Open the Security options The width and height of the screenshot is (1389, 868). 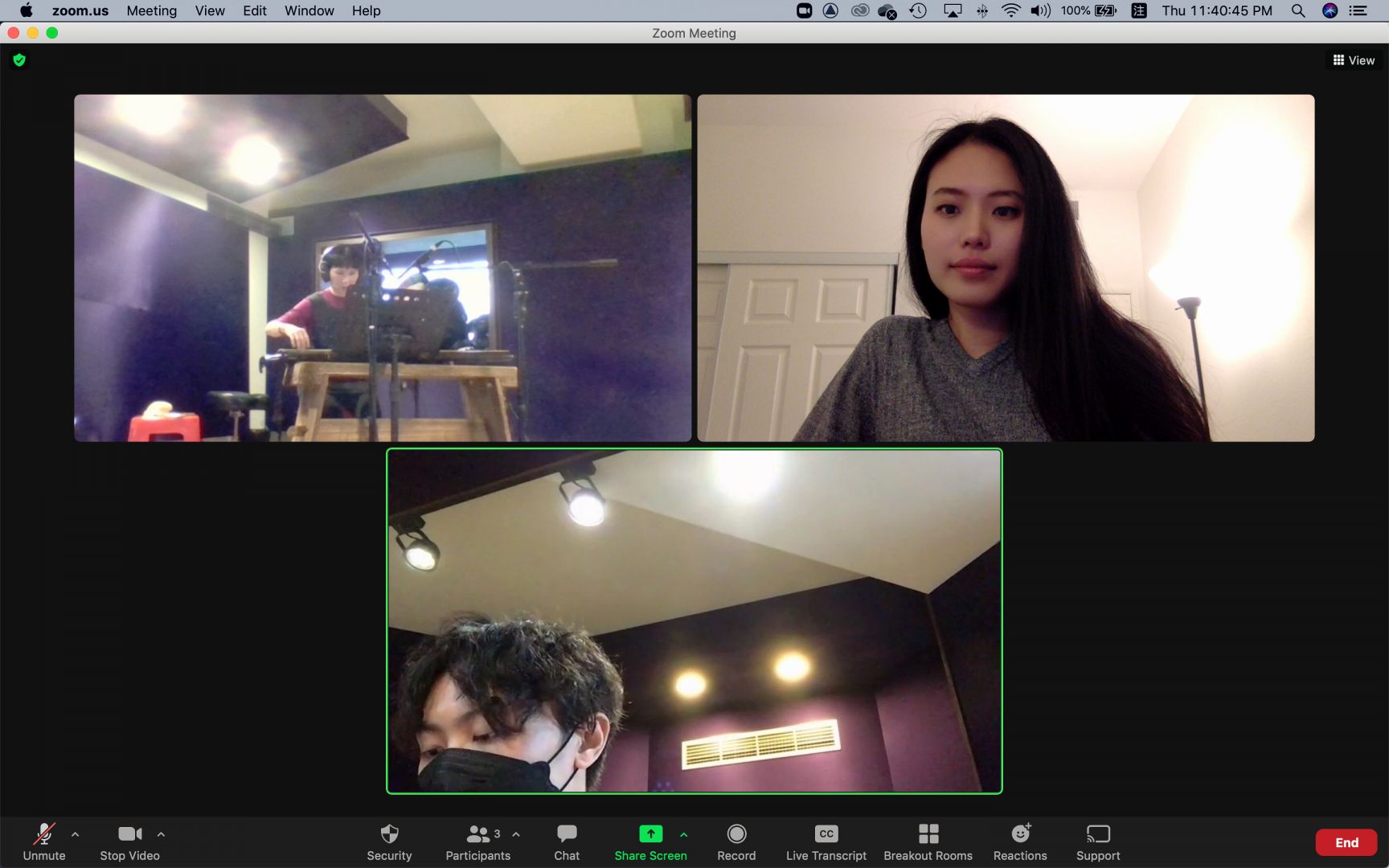(x=389, y=841)
